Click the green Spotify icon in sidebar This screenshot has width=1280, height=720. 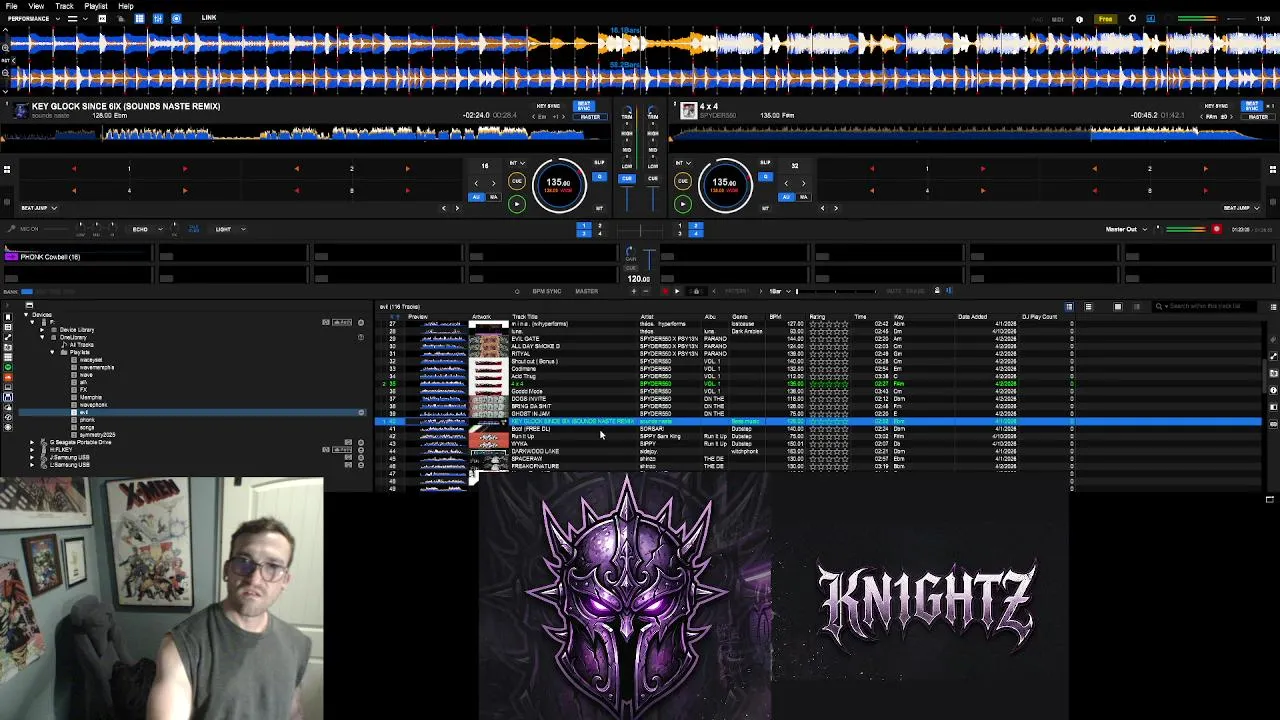[8, 367]
